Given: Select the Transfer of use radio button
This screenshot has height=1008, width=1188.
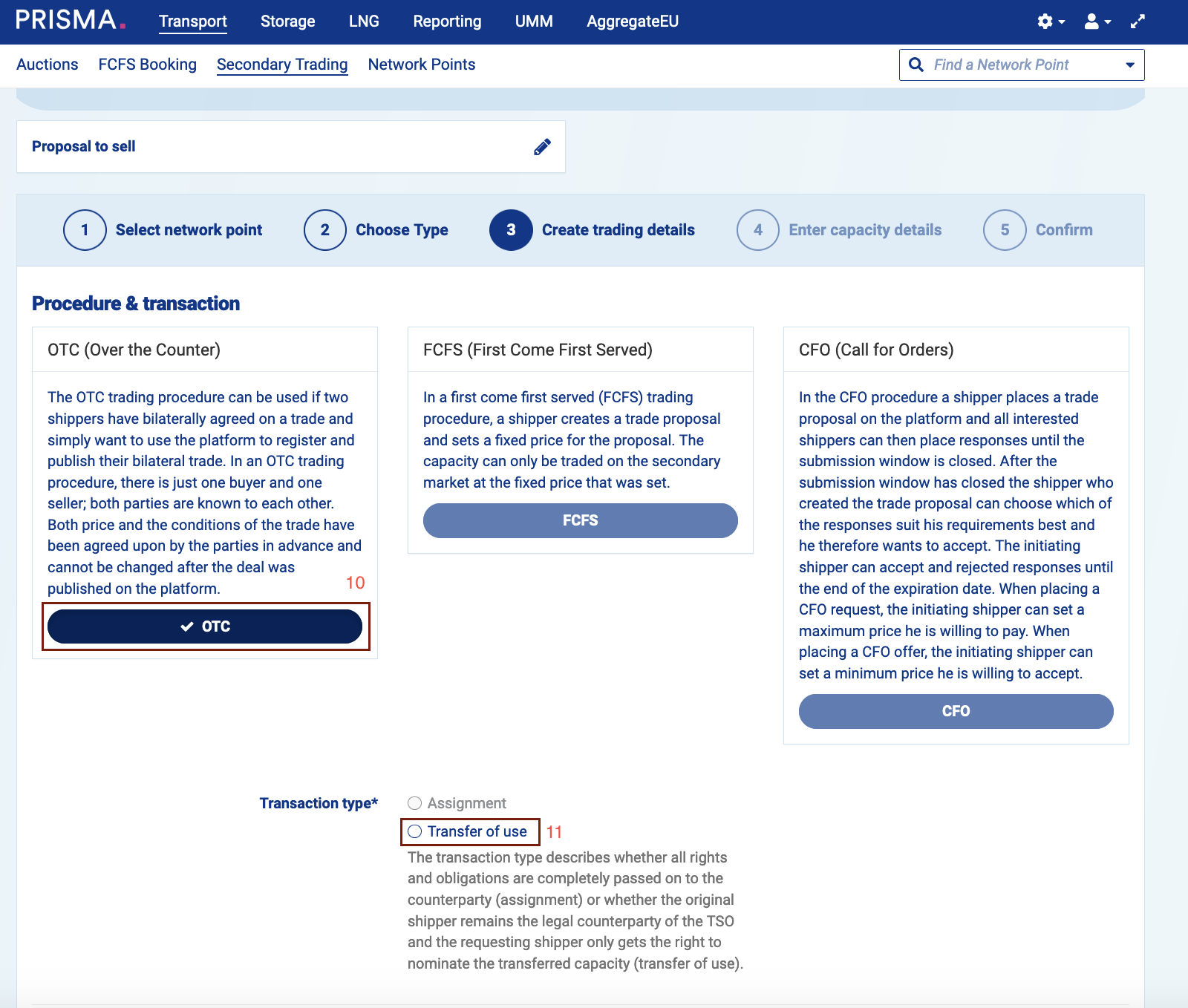Looking at the screenshot, I should tap(415, 831).
